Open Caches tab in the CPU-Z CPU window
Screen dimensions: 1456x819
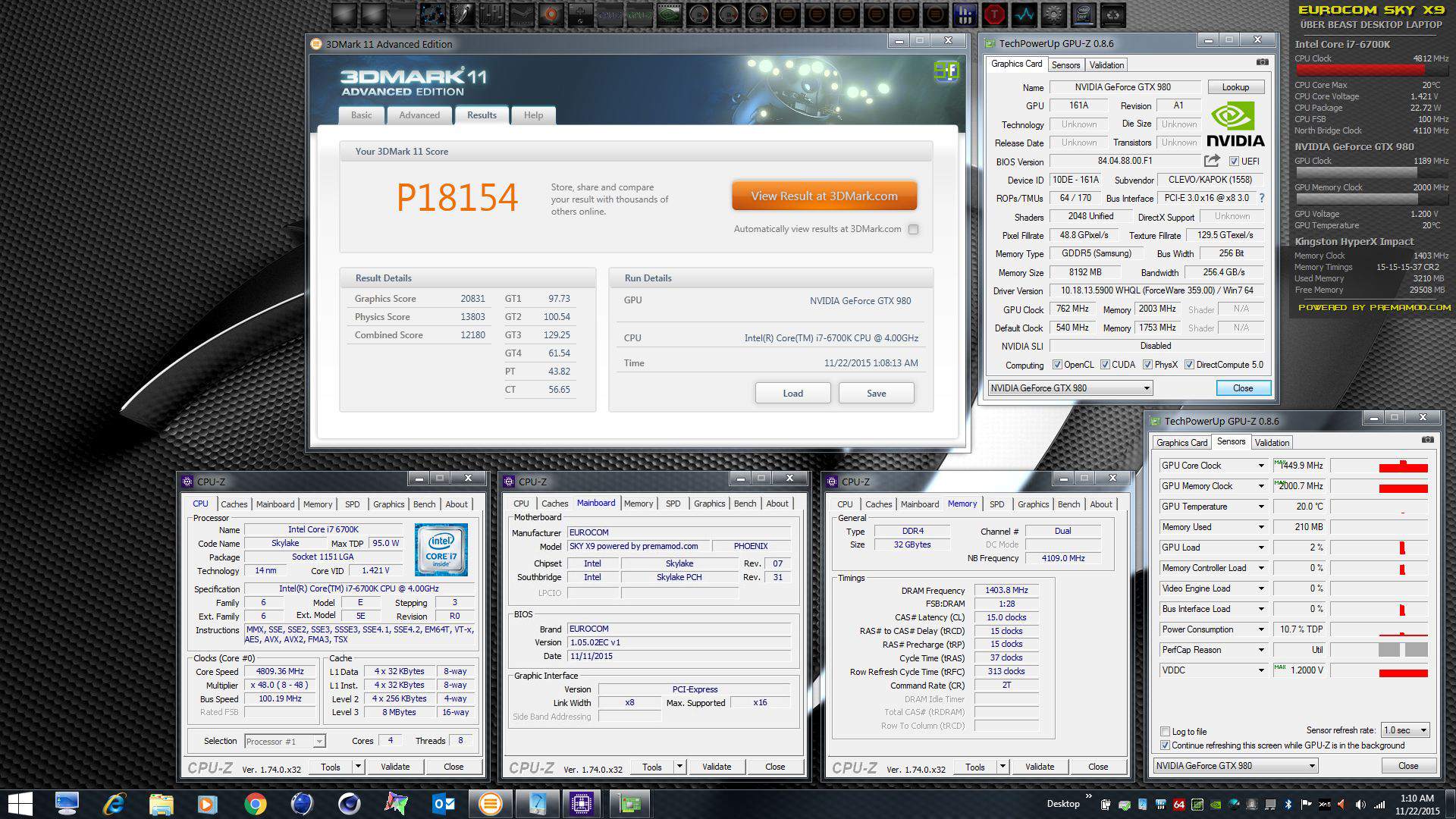pos(234,504)
